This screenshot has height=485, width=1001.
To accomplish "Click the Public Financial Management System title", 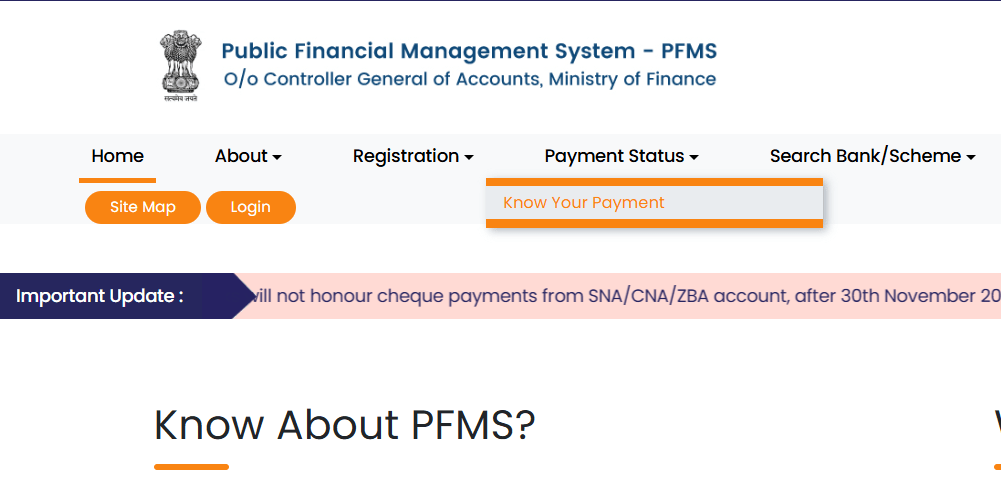I will click(468, 51).
